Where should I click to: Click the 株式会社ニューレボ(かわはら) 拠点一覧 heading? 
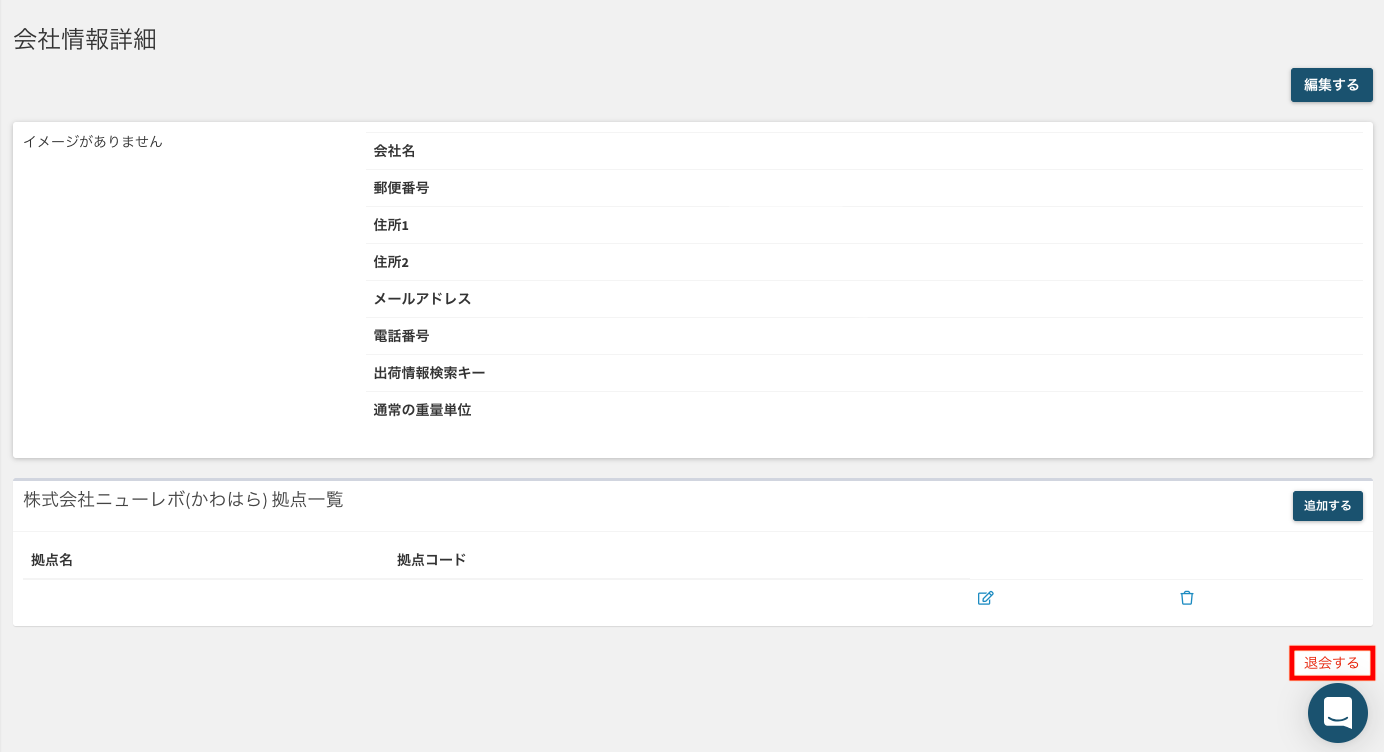coord(183,500)
